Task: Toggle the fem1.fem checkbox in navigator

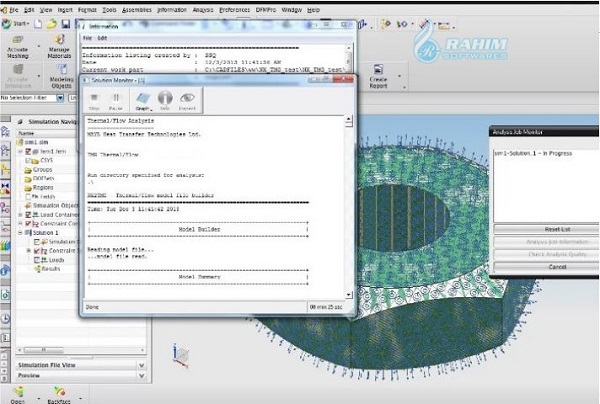Action: point(28,152)
